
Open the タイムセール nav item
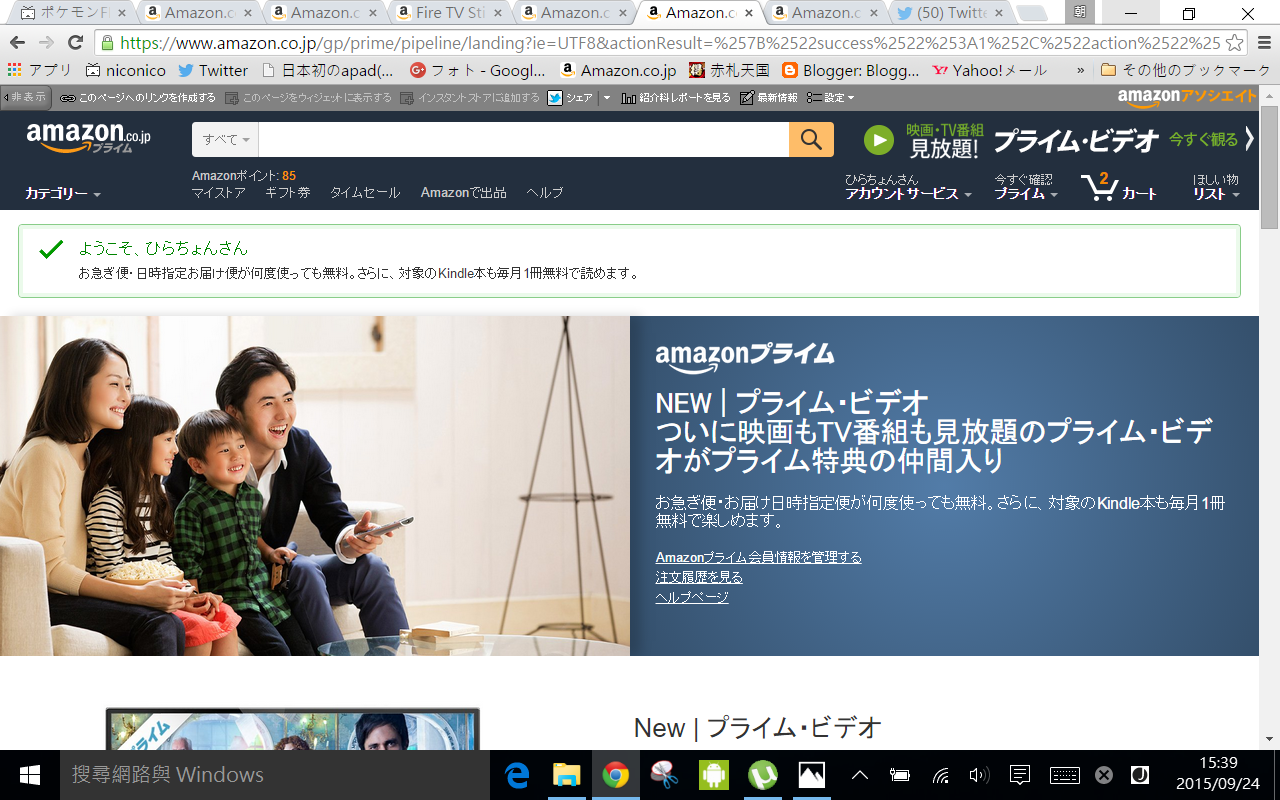(365, 193)
